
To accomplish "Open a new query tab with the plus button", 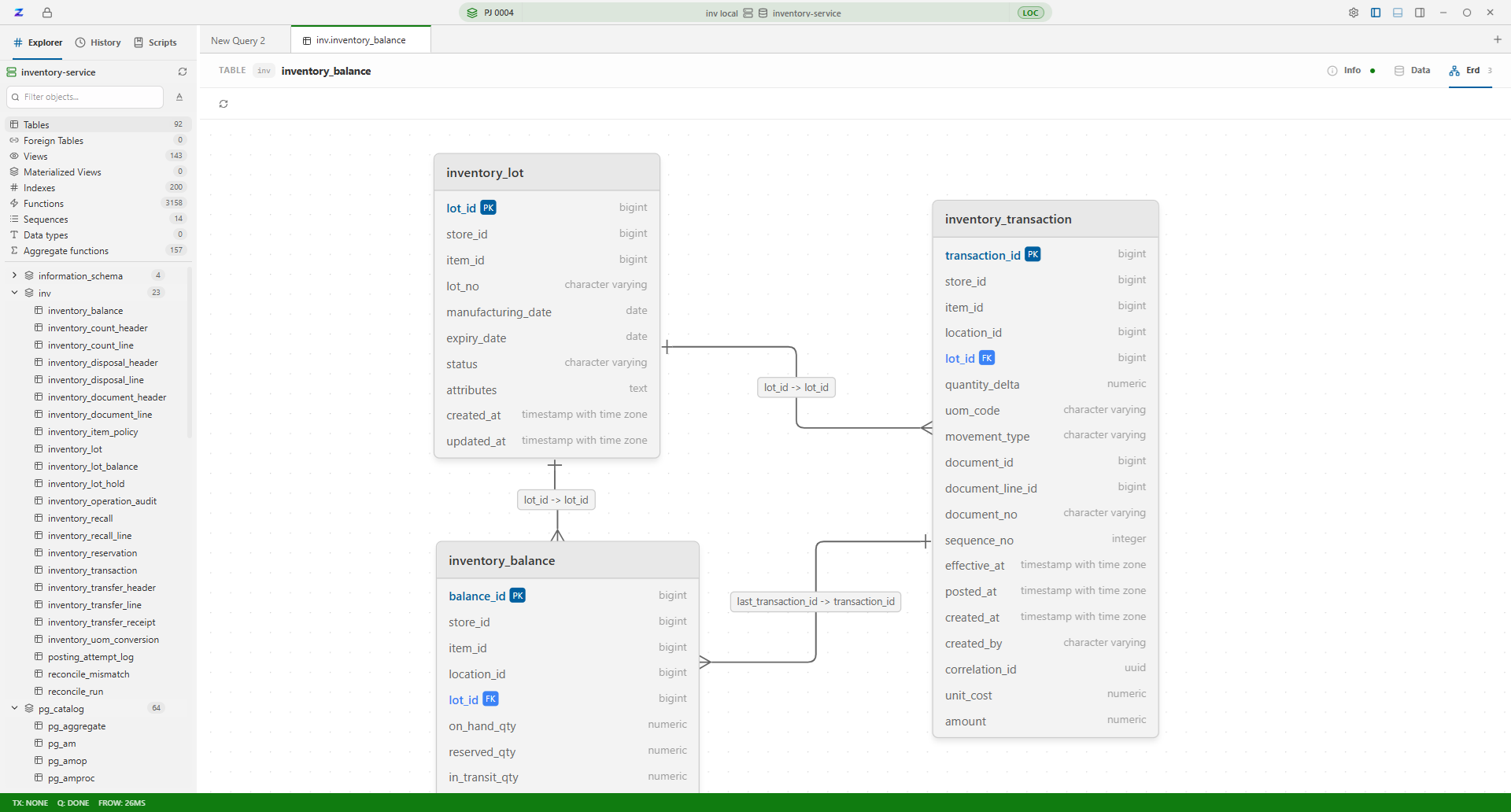I will tap(1498, 39).
